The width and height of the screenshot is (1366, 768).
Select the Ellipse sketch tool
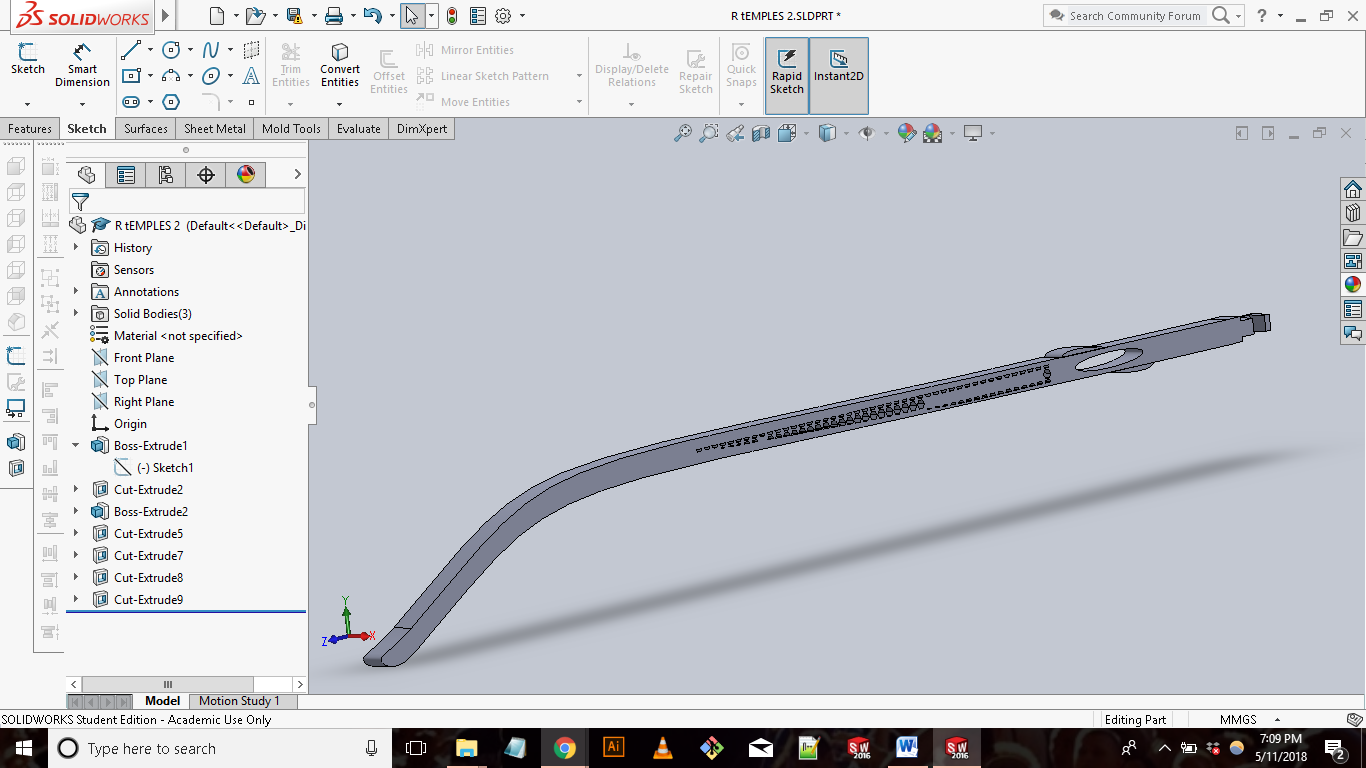[x=211, y=76]
